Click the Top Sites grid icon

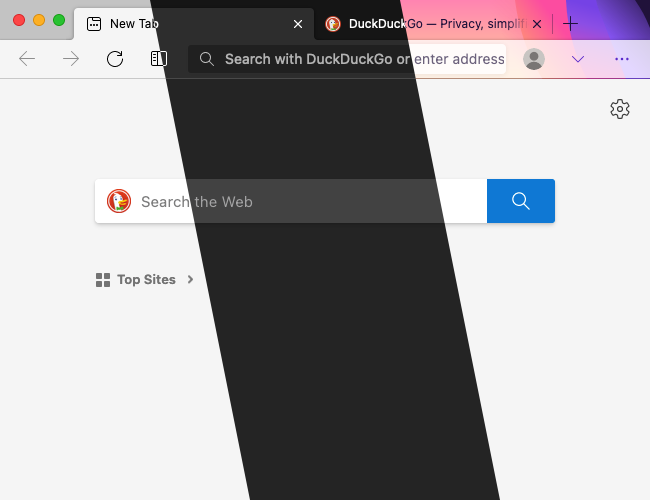(x=103, y=280)
